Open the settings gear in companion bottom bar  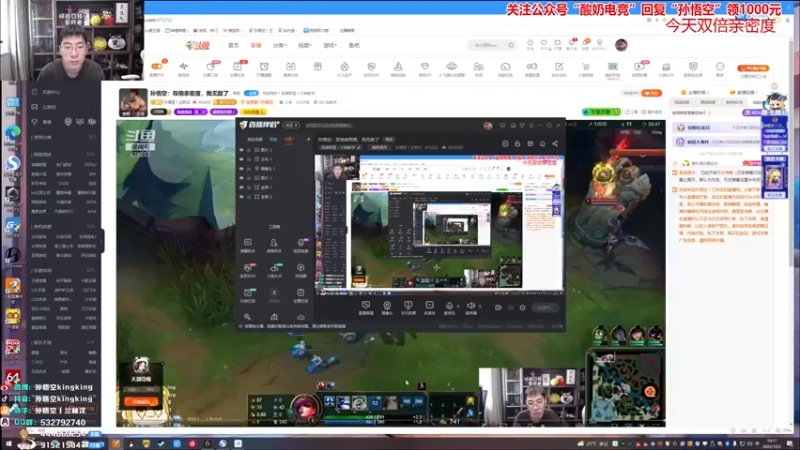(x=522, y=308)
